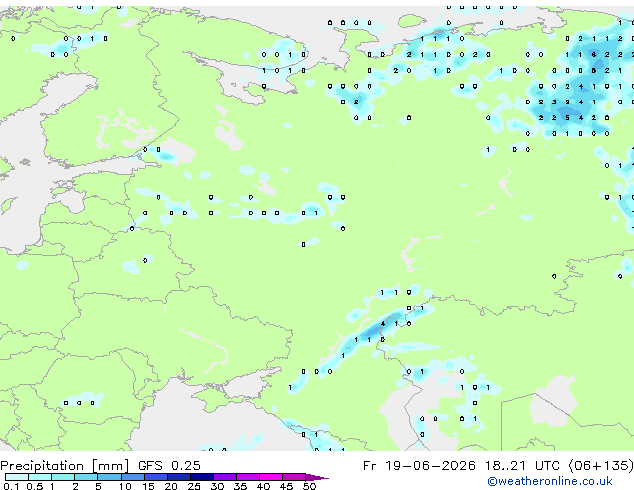Click the '45' legend scale label
The width and height of the screenshot is (634, 490).
point(286,486)
